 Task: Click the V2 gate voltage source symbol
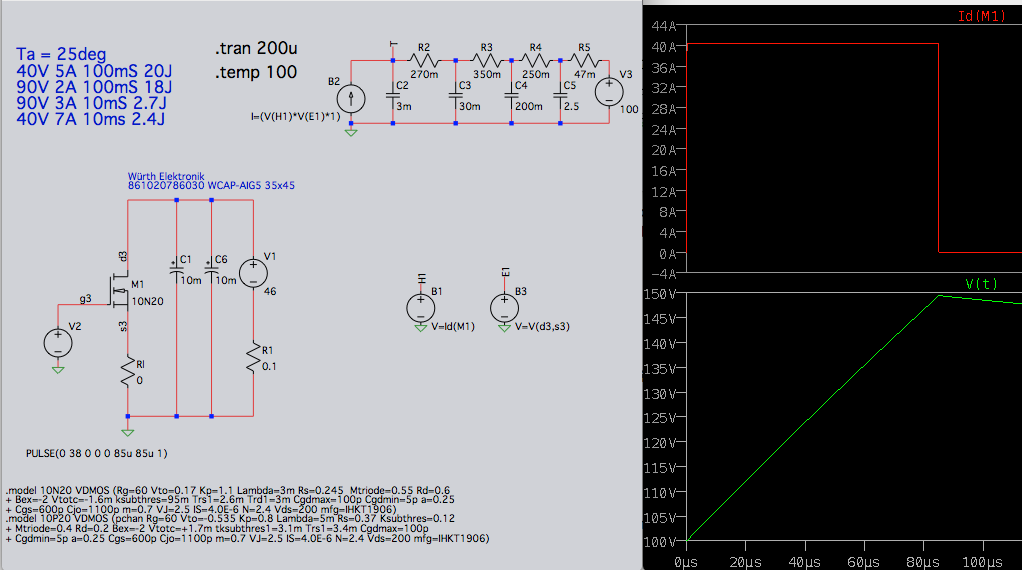[58, 343]
